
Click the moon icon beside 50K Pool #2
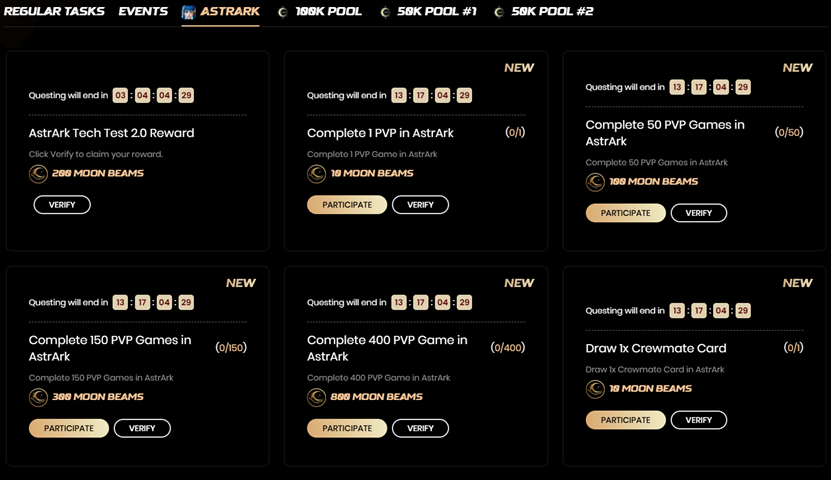click(498, 12)
